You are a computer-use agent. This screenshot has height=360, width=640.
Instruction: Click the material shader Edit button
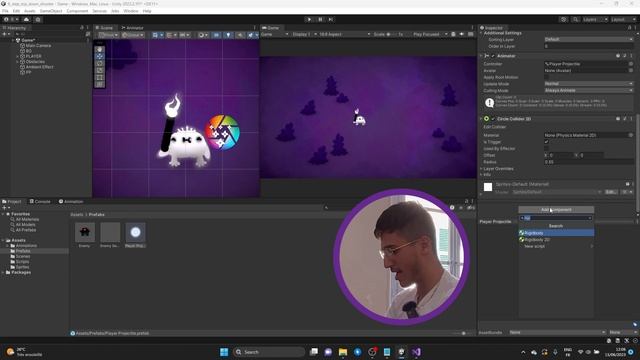pyautogui.click(x=610, y=192)
